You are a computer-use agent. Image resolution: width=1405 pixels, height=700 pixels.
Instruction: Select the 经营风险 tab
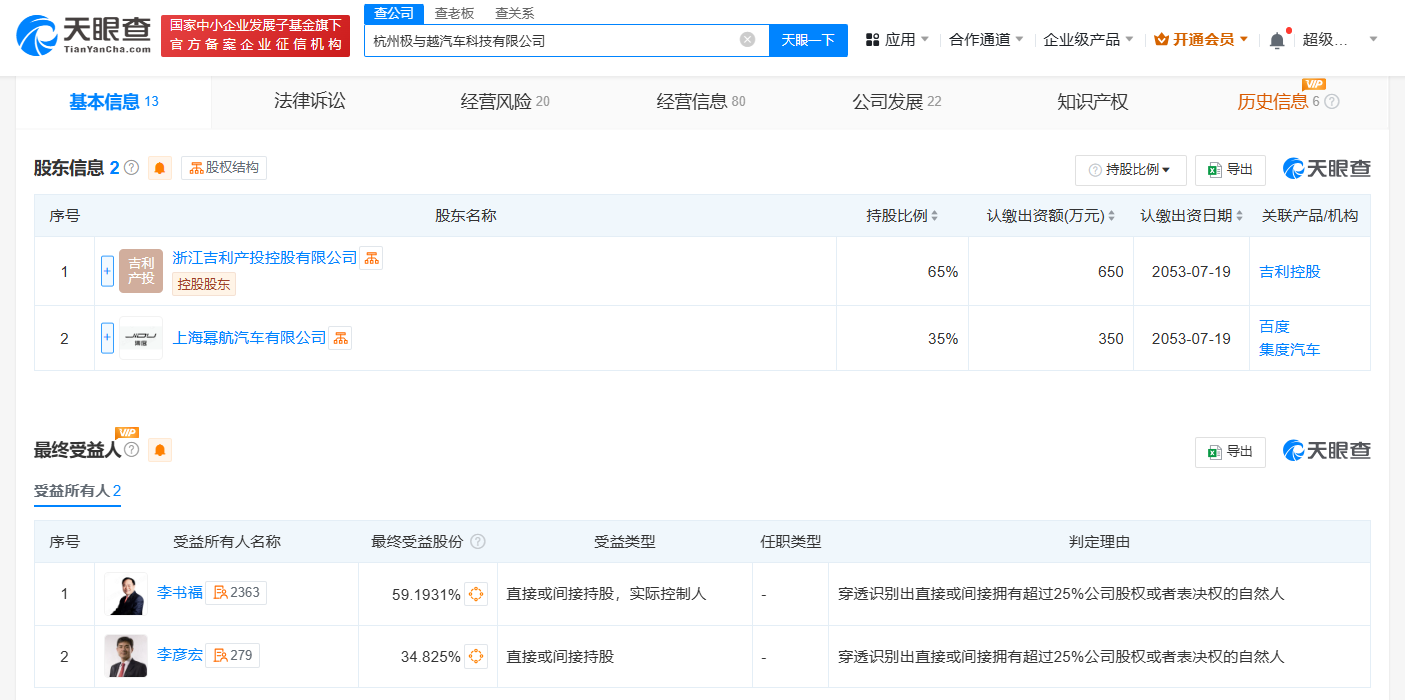click(x=505, y=102)
